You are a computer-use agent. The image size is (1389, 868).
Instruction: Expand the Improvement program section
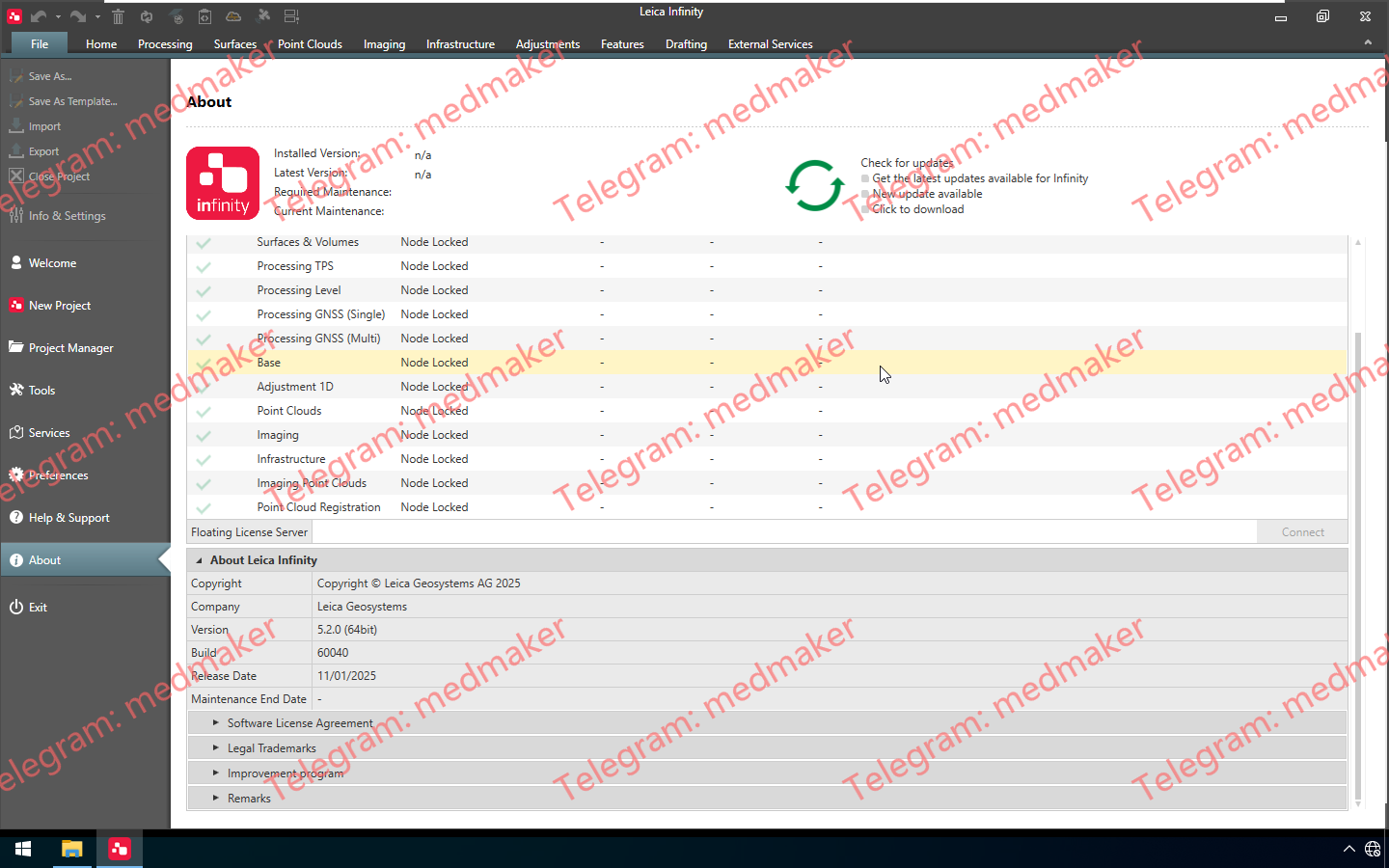(216, 773)
